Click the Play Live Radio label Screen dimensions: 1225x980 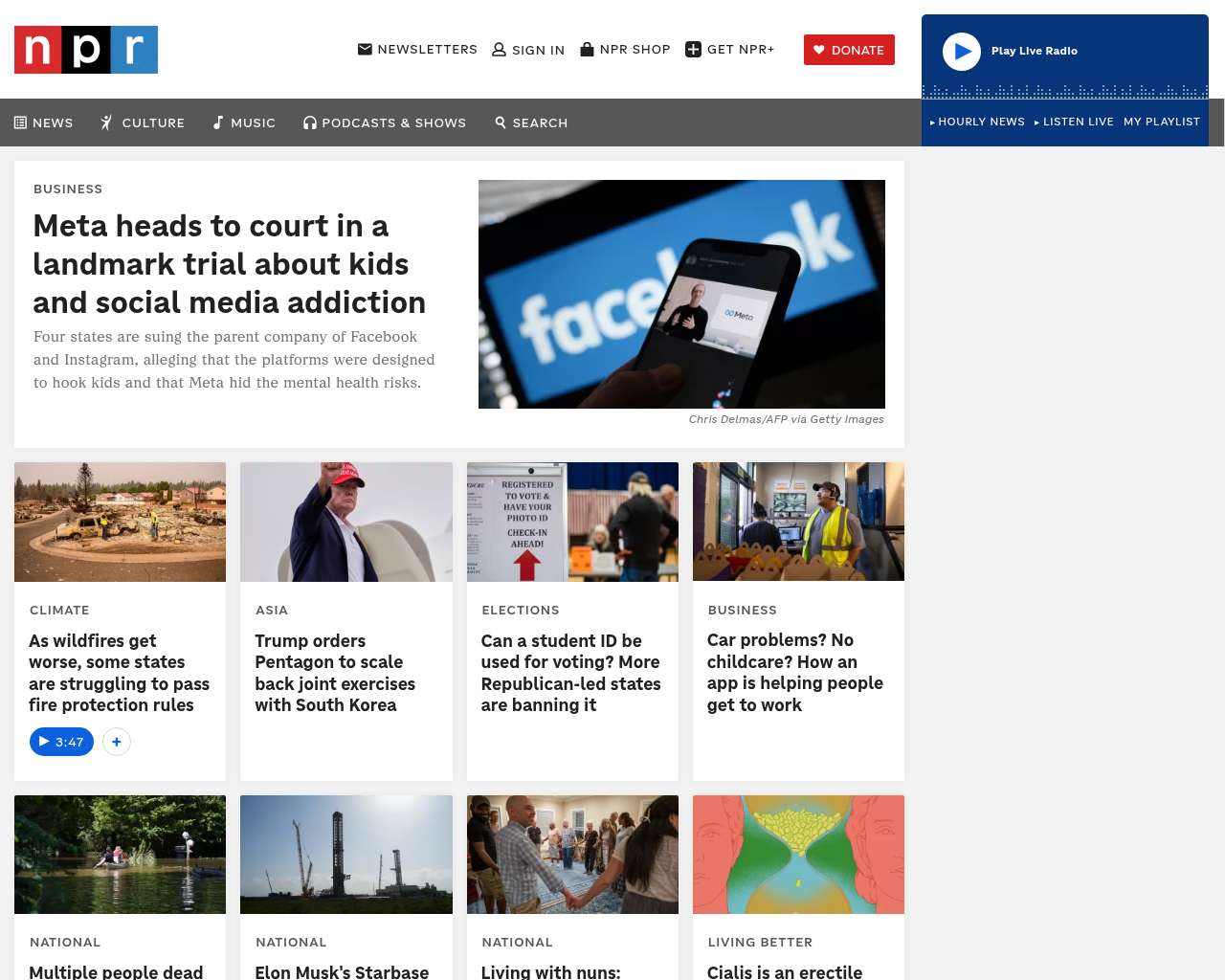[x=1035, y=51]
